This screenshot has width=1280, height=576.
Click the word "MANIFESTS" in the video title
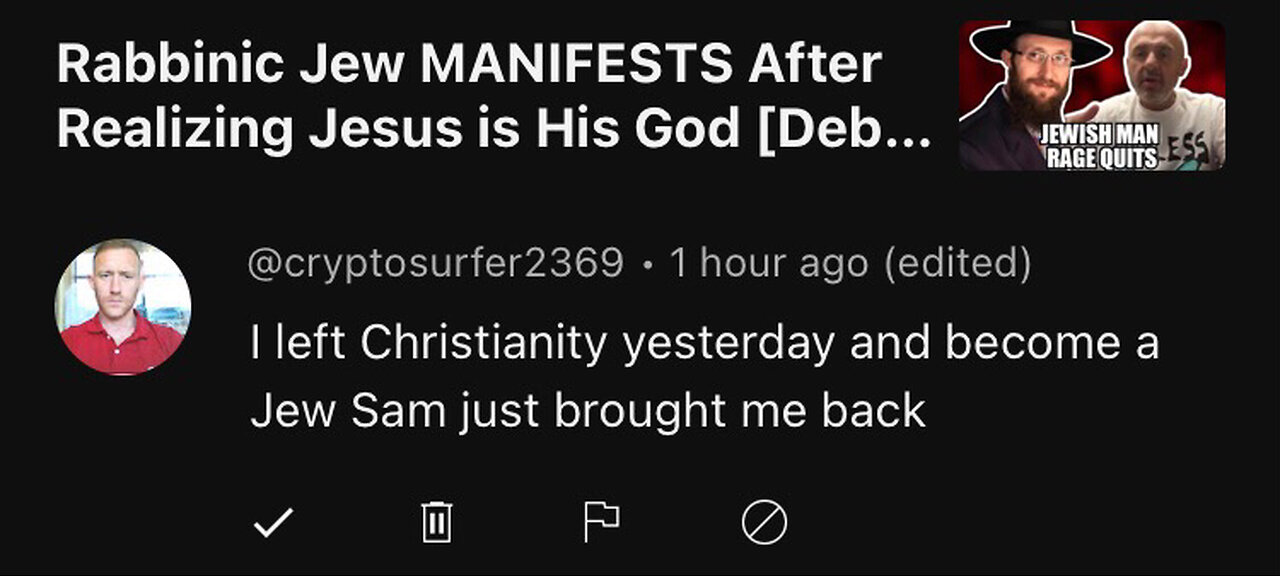(576, 65)
